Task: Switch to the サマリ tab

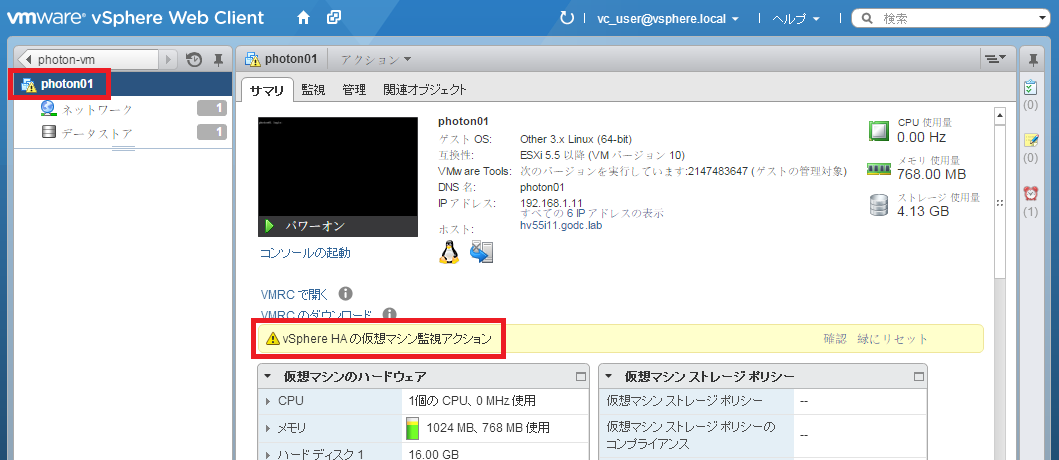Action: point(267,89)
